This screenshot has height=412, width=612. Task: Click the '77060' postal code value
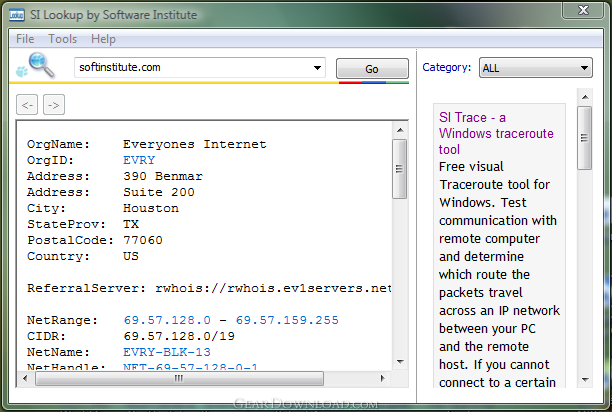(143, 240)
